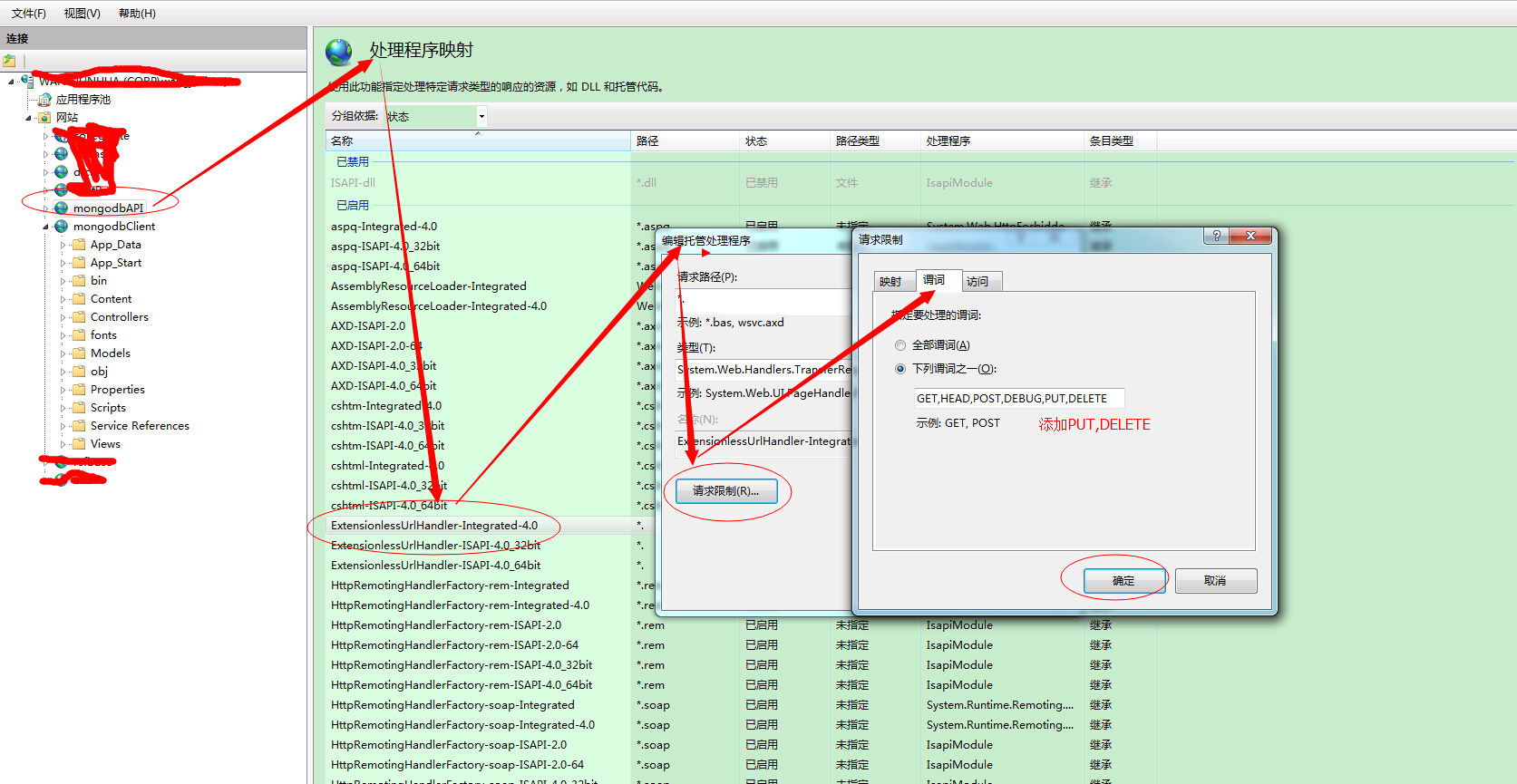Image resolution: width=1517 pixels, height=784 pixels.
Task: Expand the Models folder node
Action: pyautogui.click(x=63, y=353)
